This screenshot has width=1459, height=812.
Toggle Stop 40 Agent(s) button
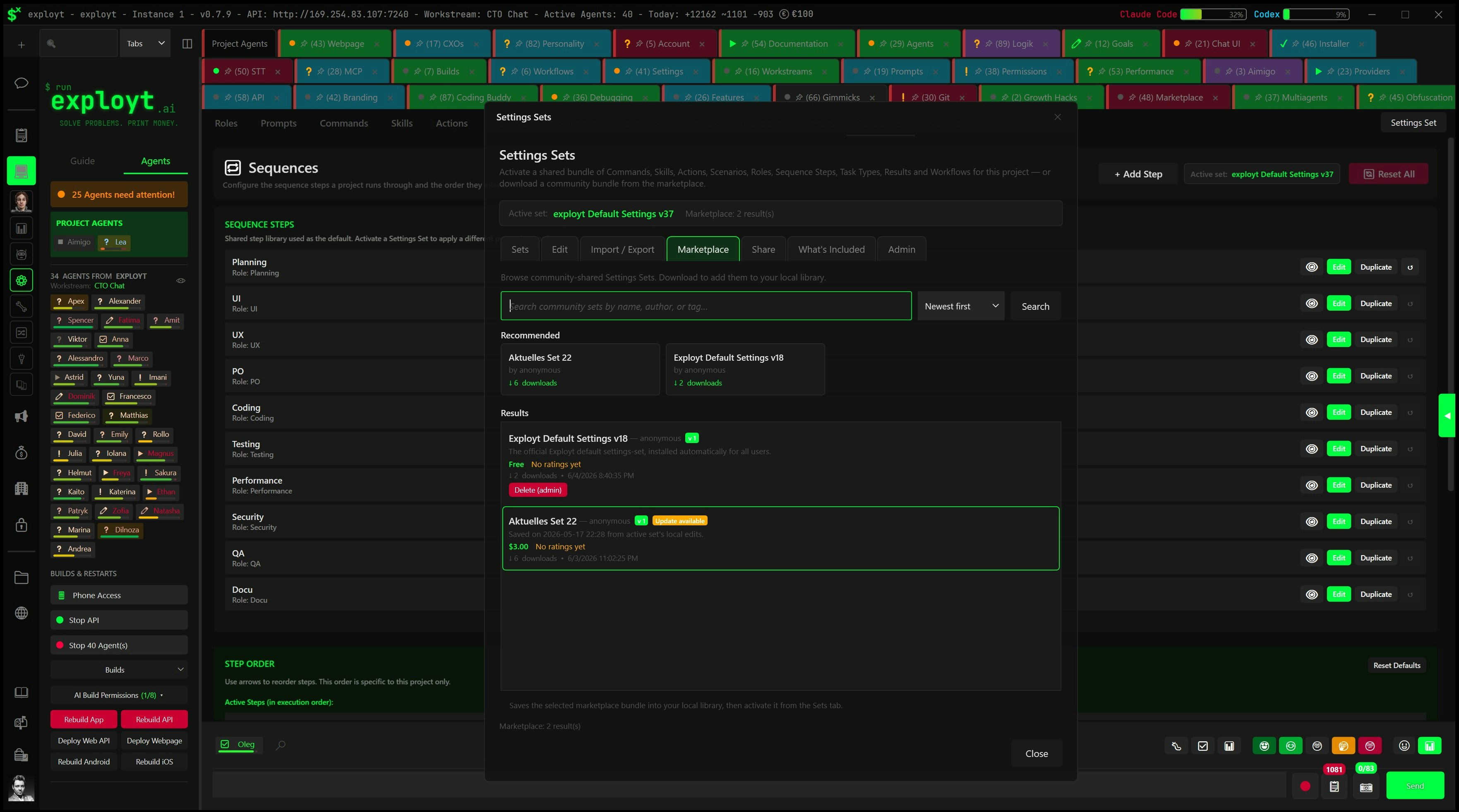119,645
